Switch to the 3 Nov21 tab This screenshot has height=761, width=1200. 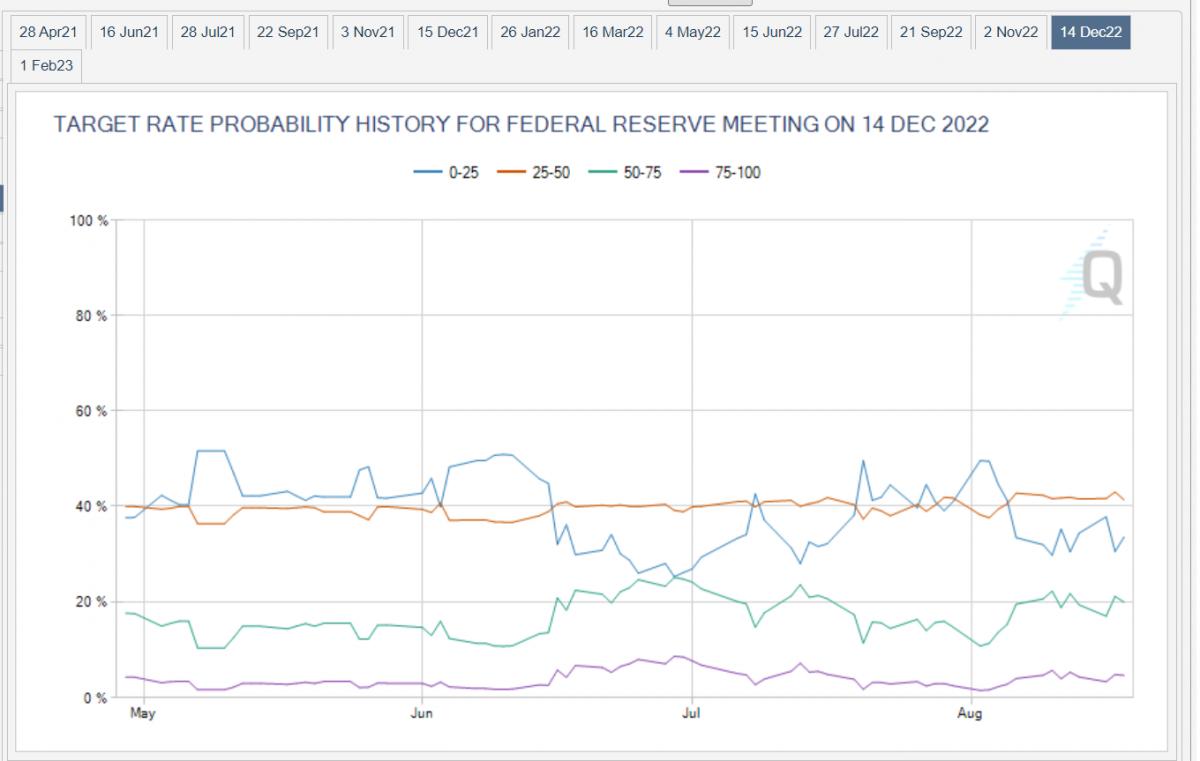point(368,32)
